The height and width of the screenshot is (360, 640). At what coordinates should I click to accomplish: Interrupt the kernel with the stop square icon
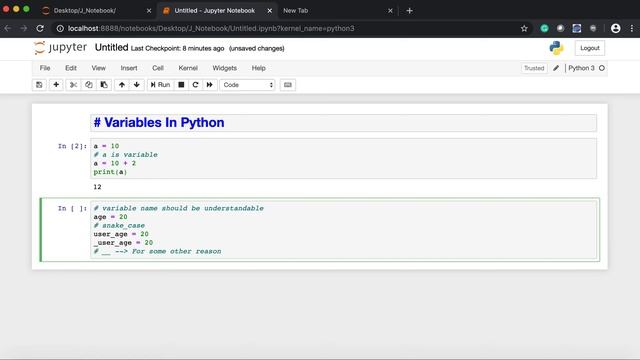click(x=181, y=85)
